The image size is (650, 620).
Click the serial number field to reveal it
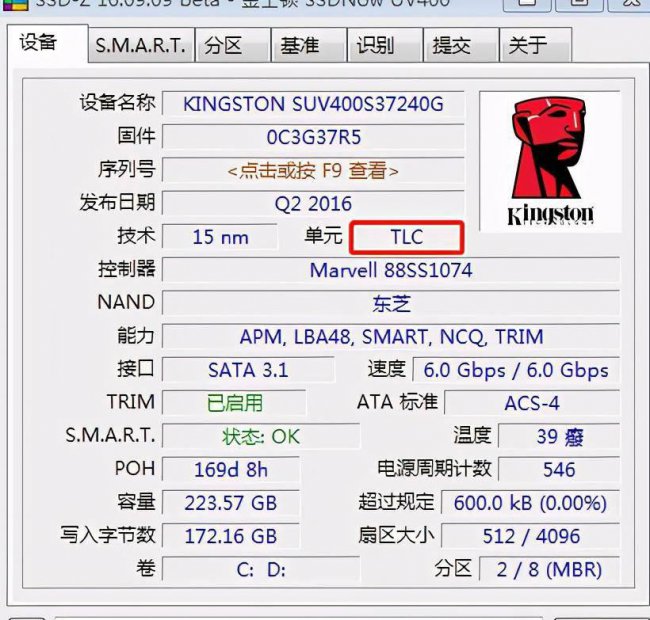coord(313,170)
